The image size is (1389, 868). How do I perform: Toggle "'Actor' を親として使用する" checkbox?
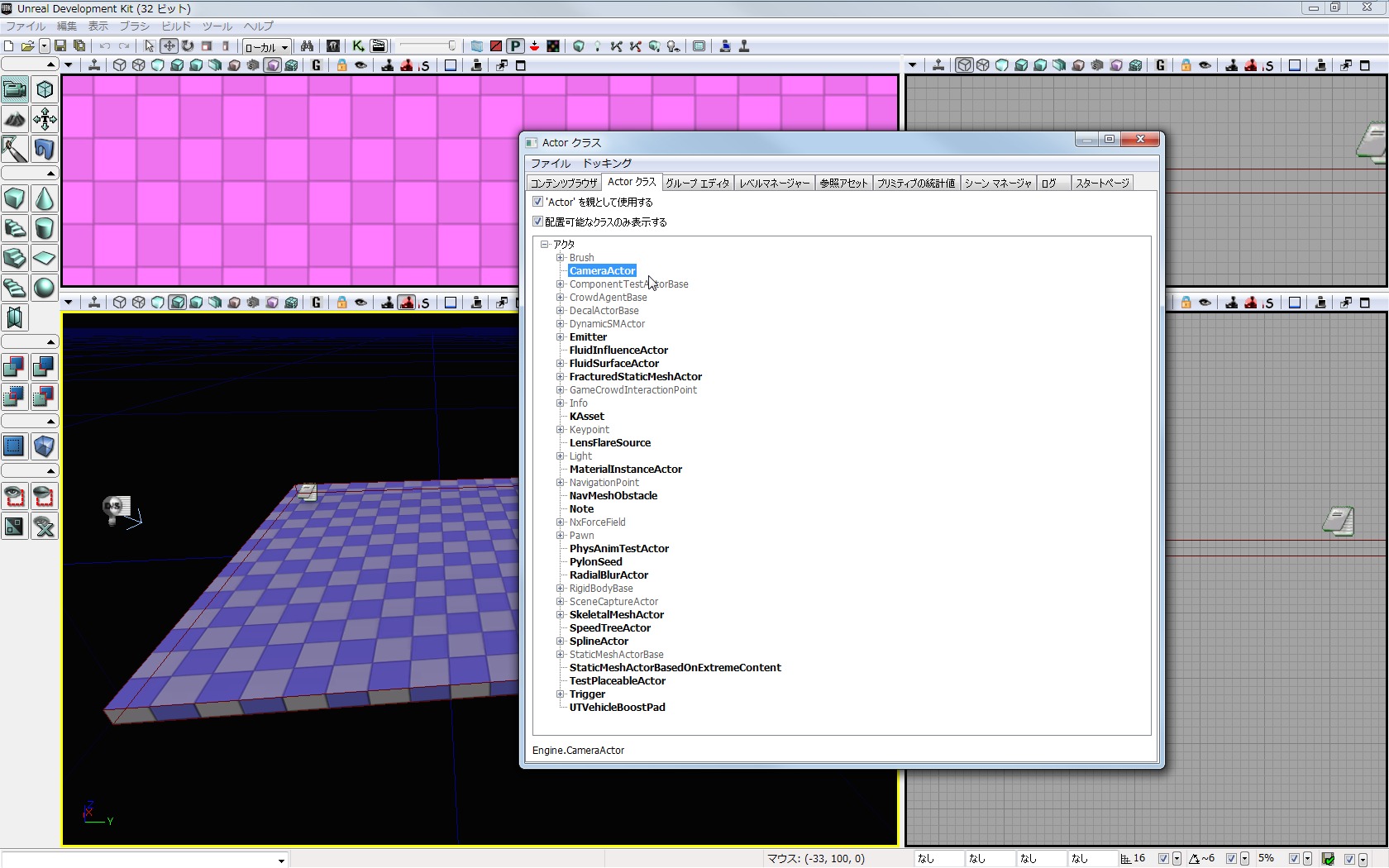pos(538,202)
